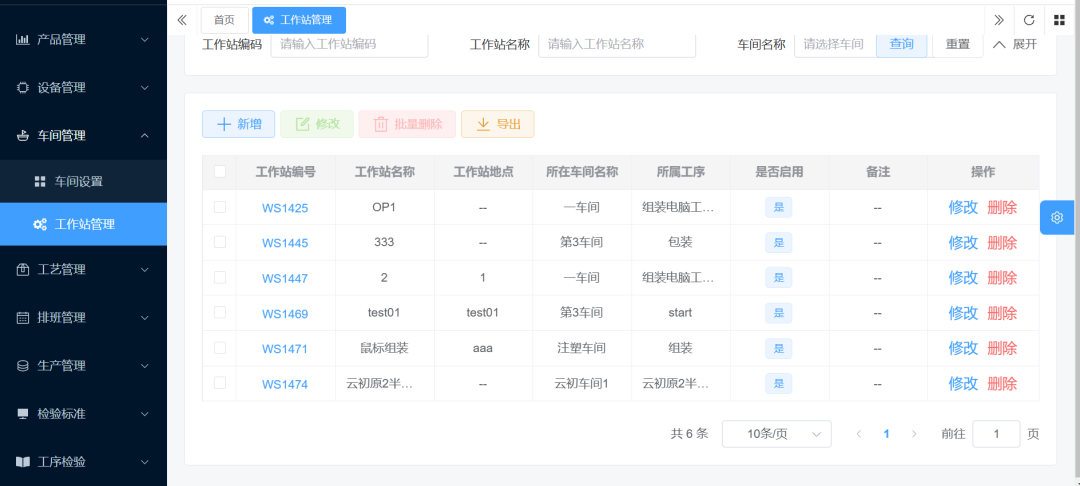1080x486 pixels.
Task: Open the four-square grid menu icon
Action: 1059,20
